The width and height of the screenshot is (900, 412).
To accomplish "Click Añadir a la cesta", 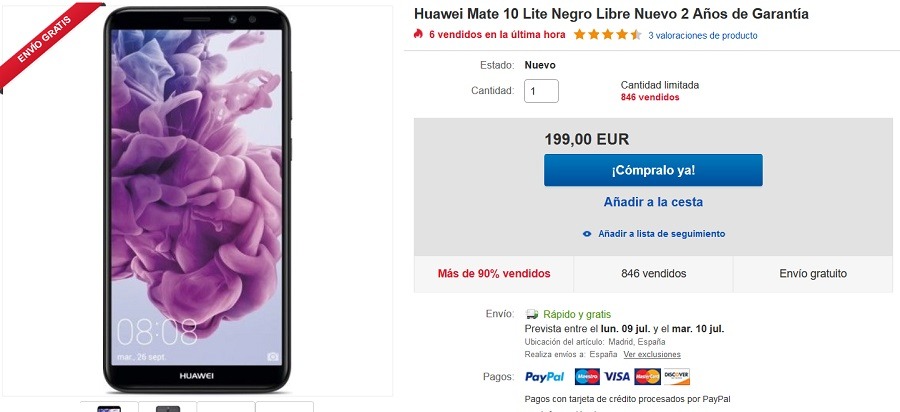I will (x=653, y=202).
